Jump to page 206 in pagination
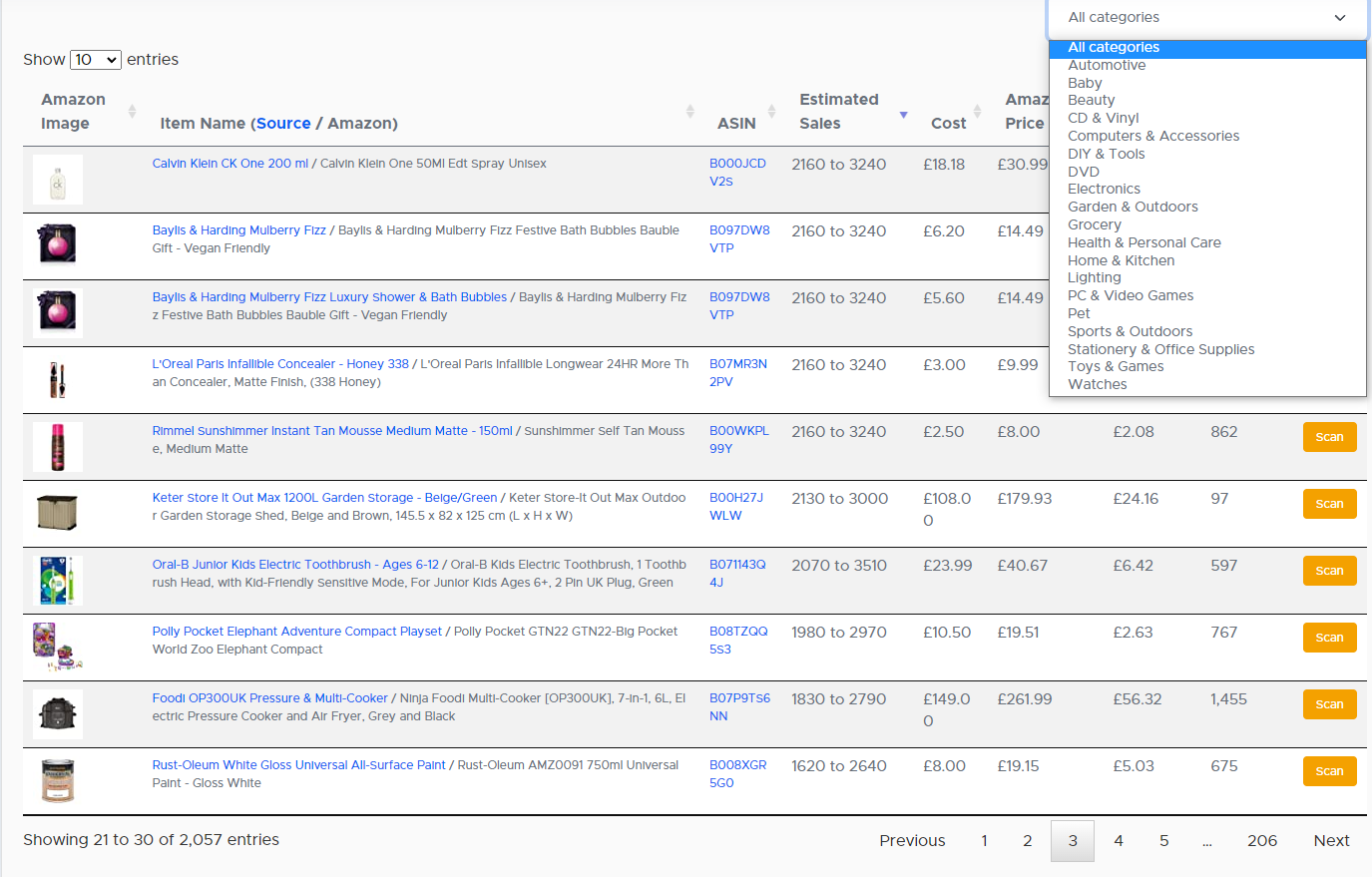Viewport: 1372px width, 877px height. 1261,841
